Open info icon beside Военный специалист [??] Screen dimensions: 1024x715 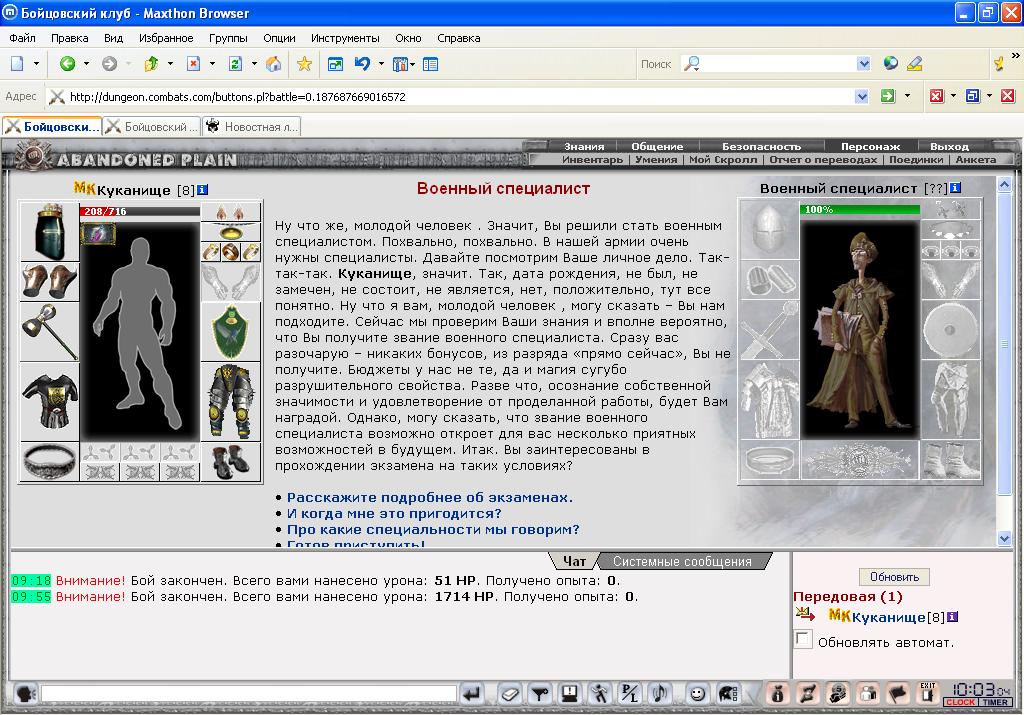tap(955, 188)
